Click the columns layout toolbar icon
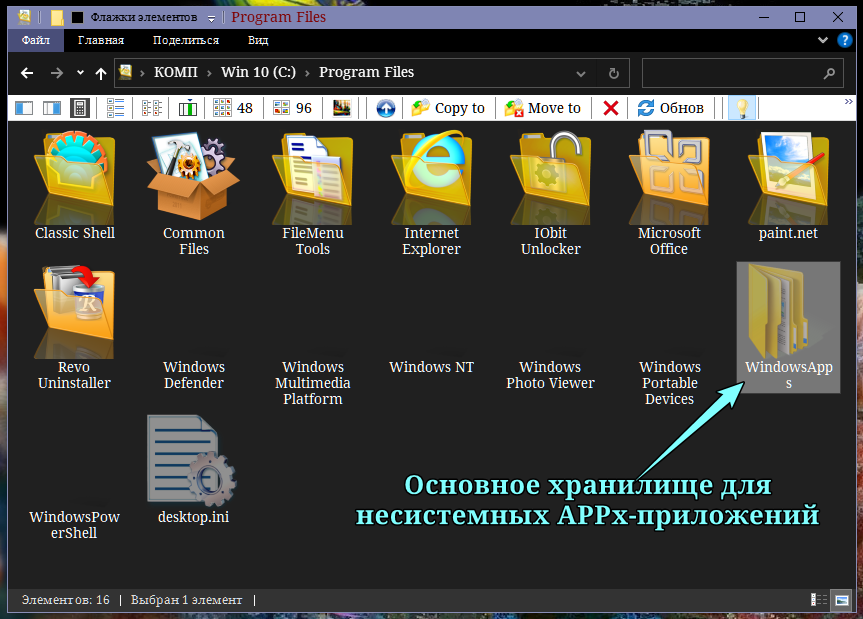Image resolution: width=863 pixels, height=619 pixels. [188, 108]
